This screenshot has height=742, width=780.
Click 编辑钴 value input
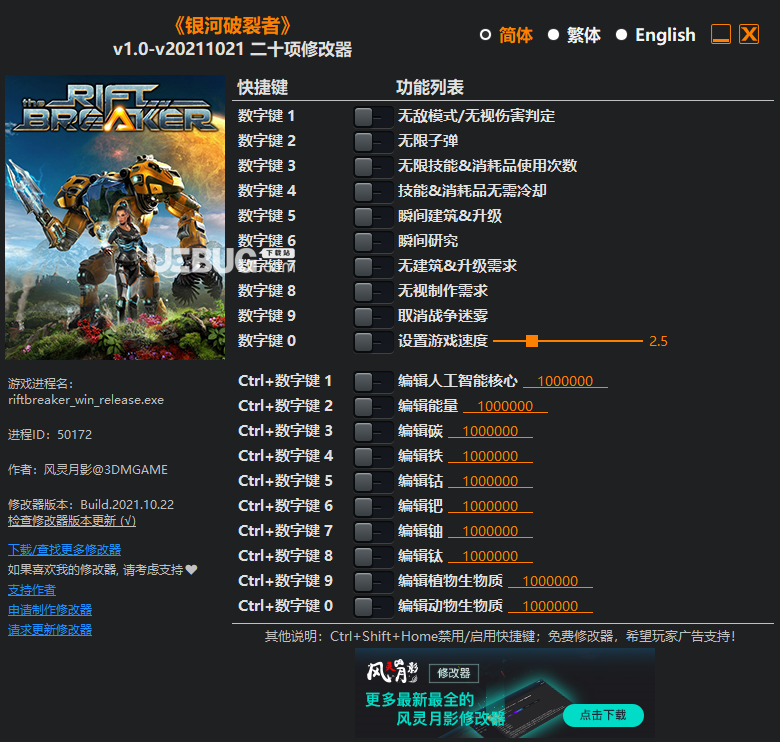pos(490,481)
